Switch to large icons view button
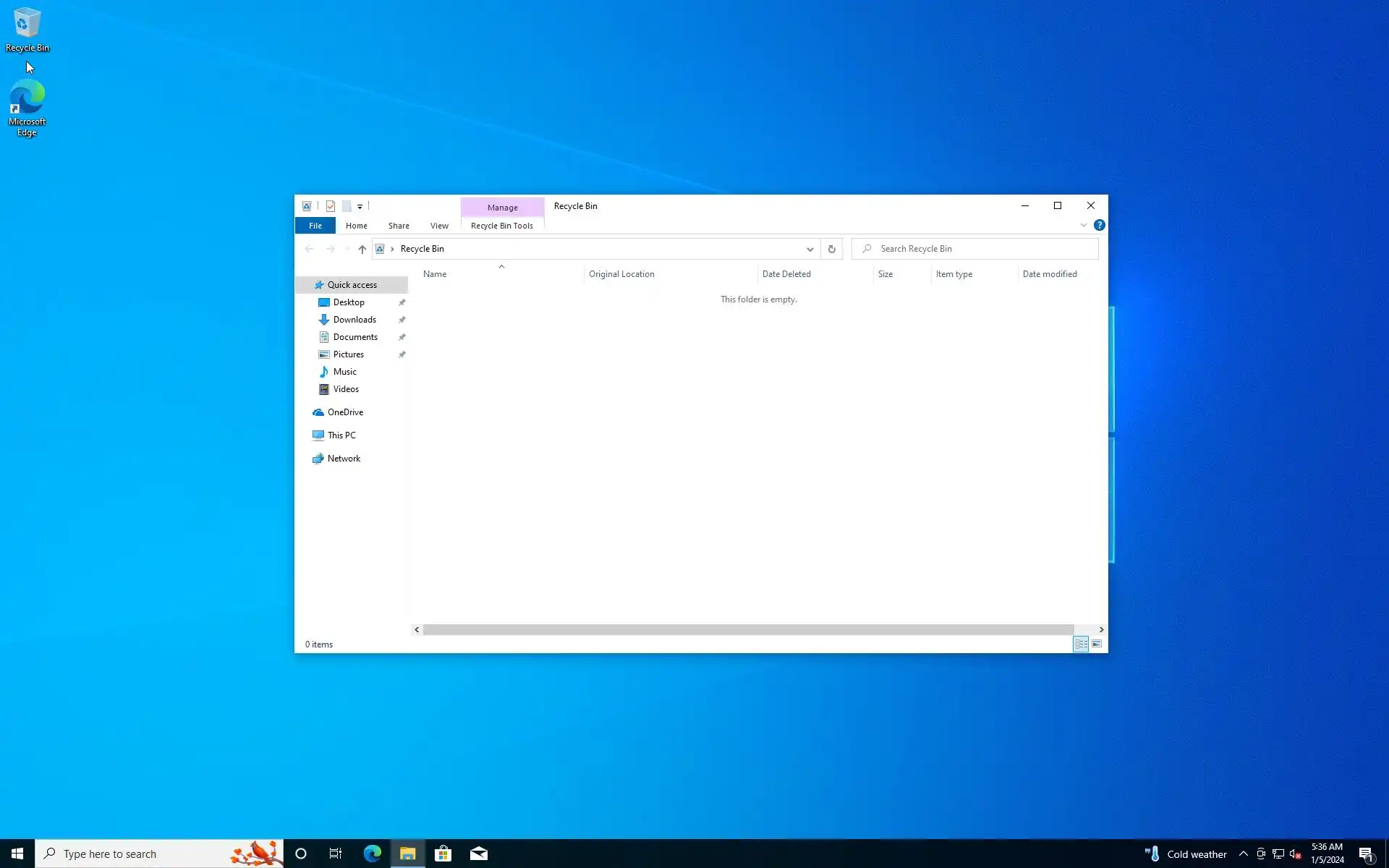The image size is (1389, 868). pyautogui.click(x=1097, y=644)
